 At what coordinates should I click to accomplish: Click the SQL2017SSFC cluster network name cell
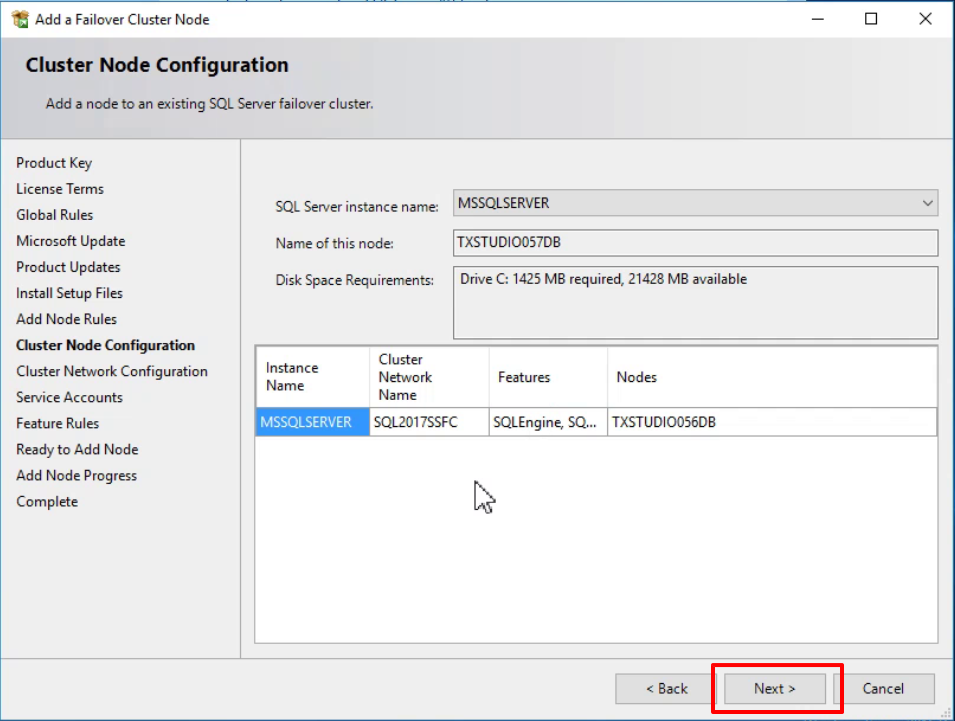point(429,422)
